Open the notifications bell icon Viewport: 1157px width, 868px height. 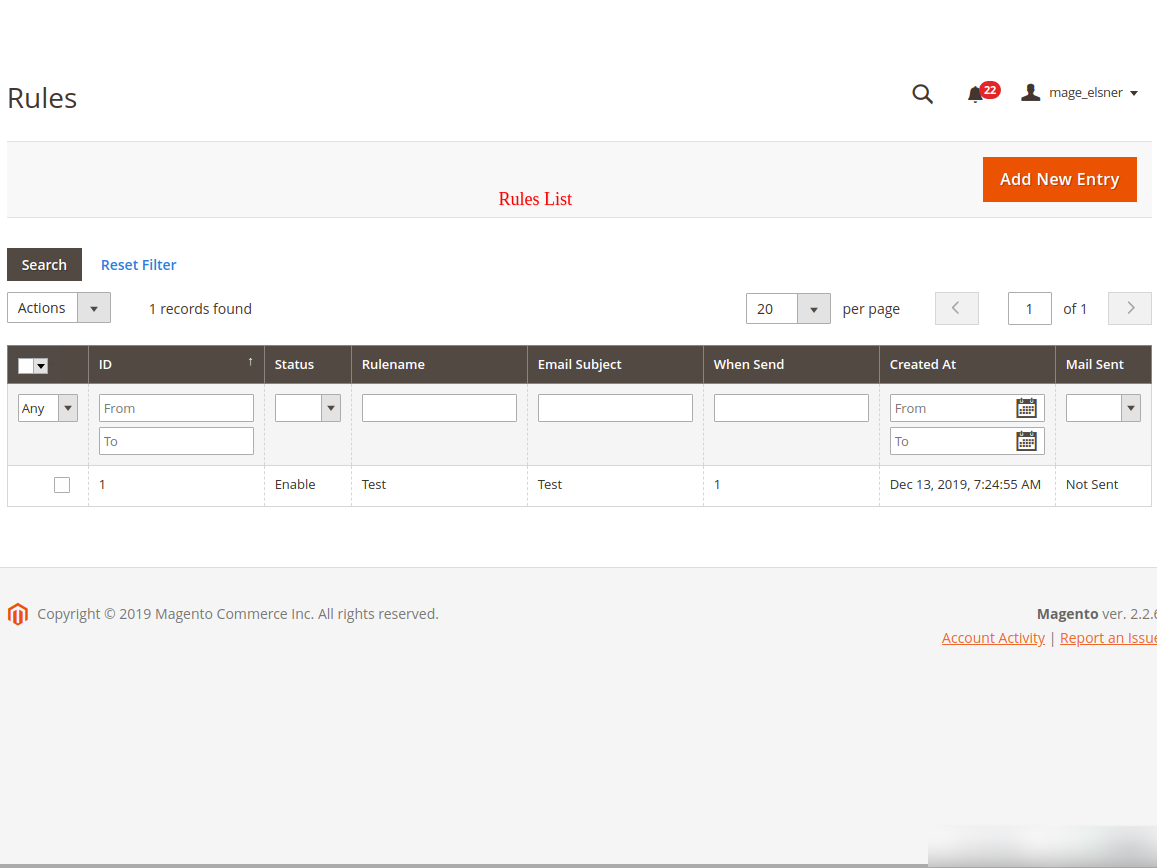pyautogui.click(x=975, y=94)
